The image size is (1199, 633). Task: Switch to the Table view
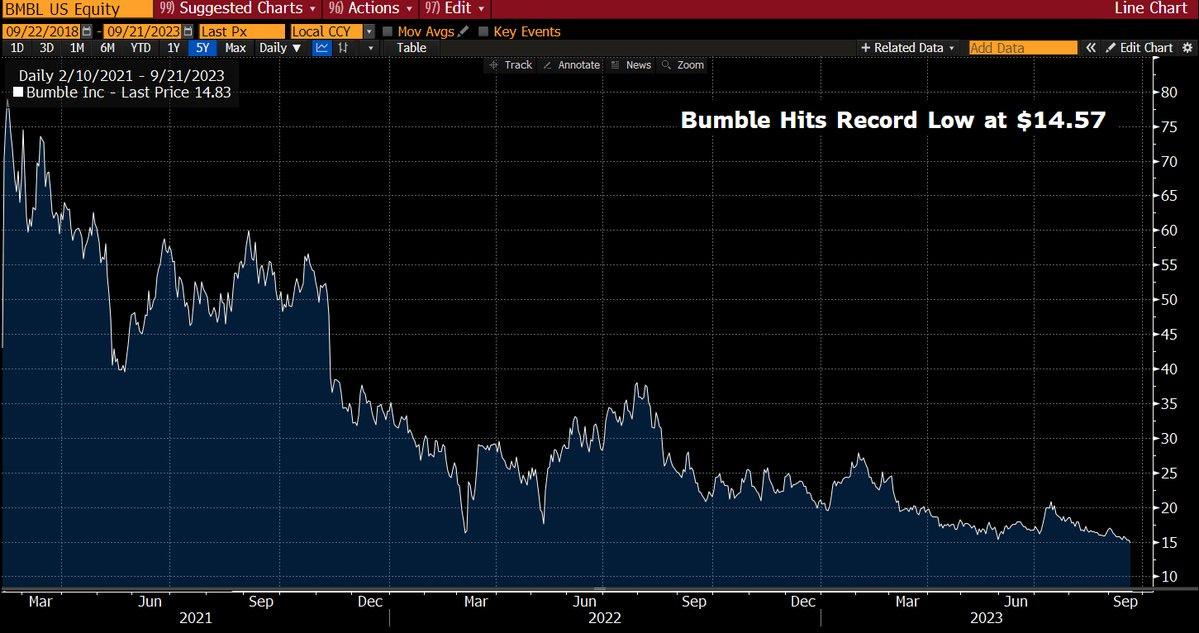411,47
